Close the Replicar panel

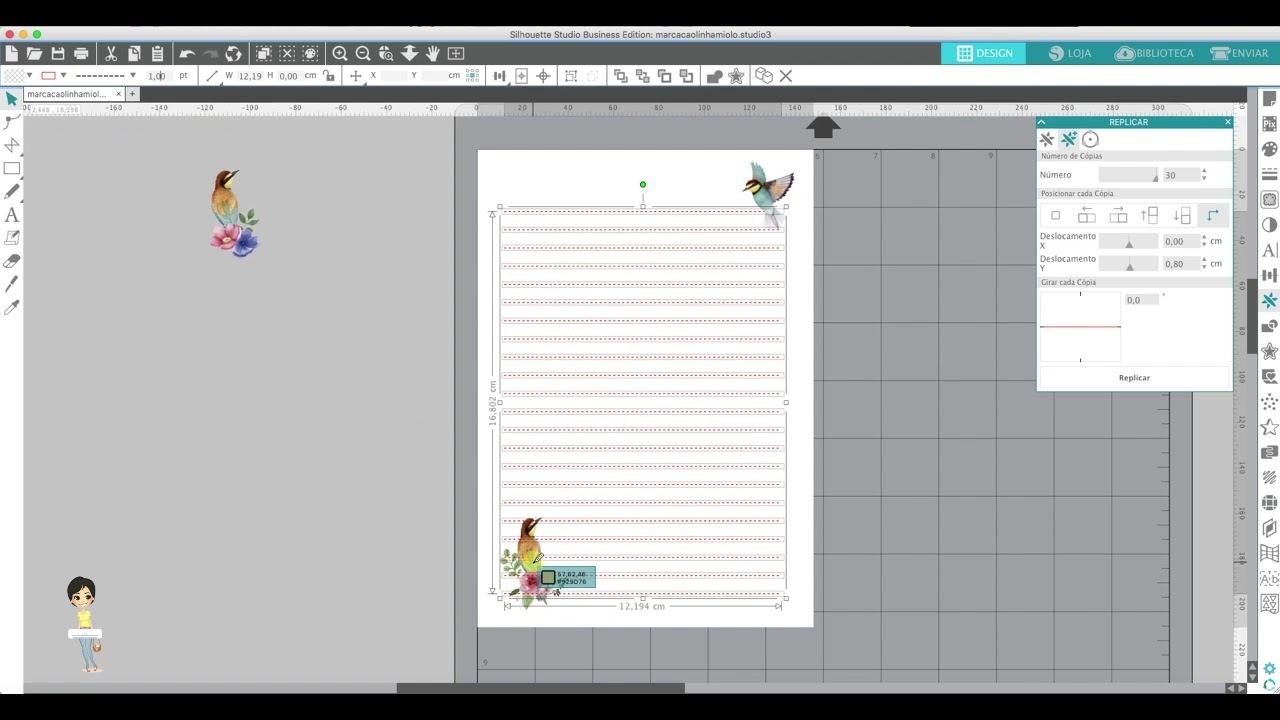(x=1228, y=122)
